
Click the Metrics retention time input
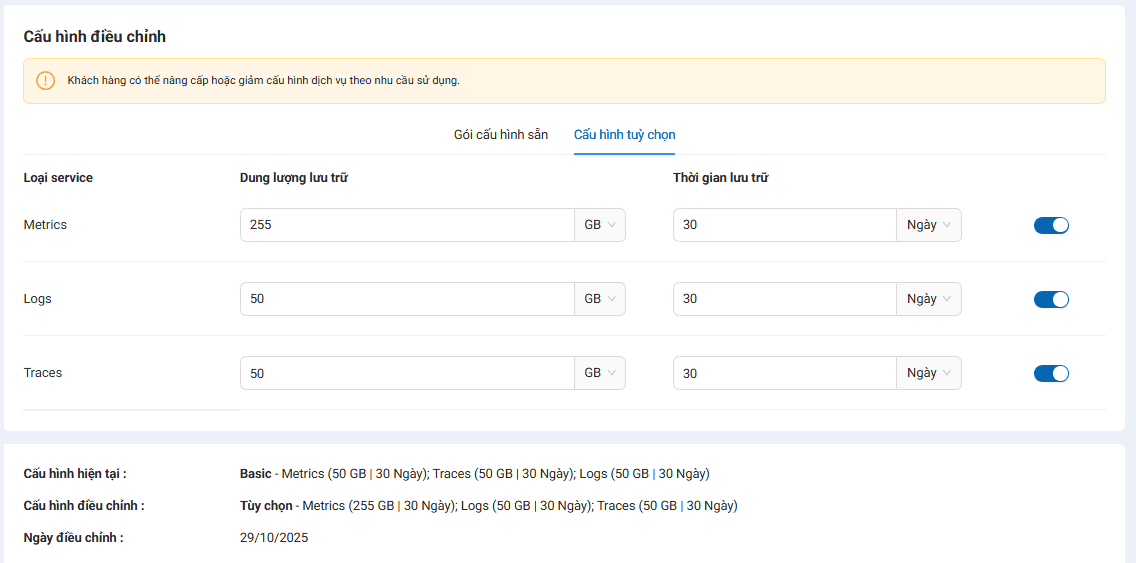click(784, 225)
